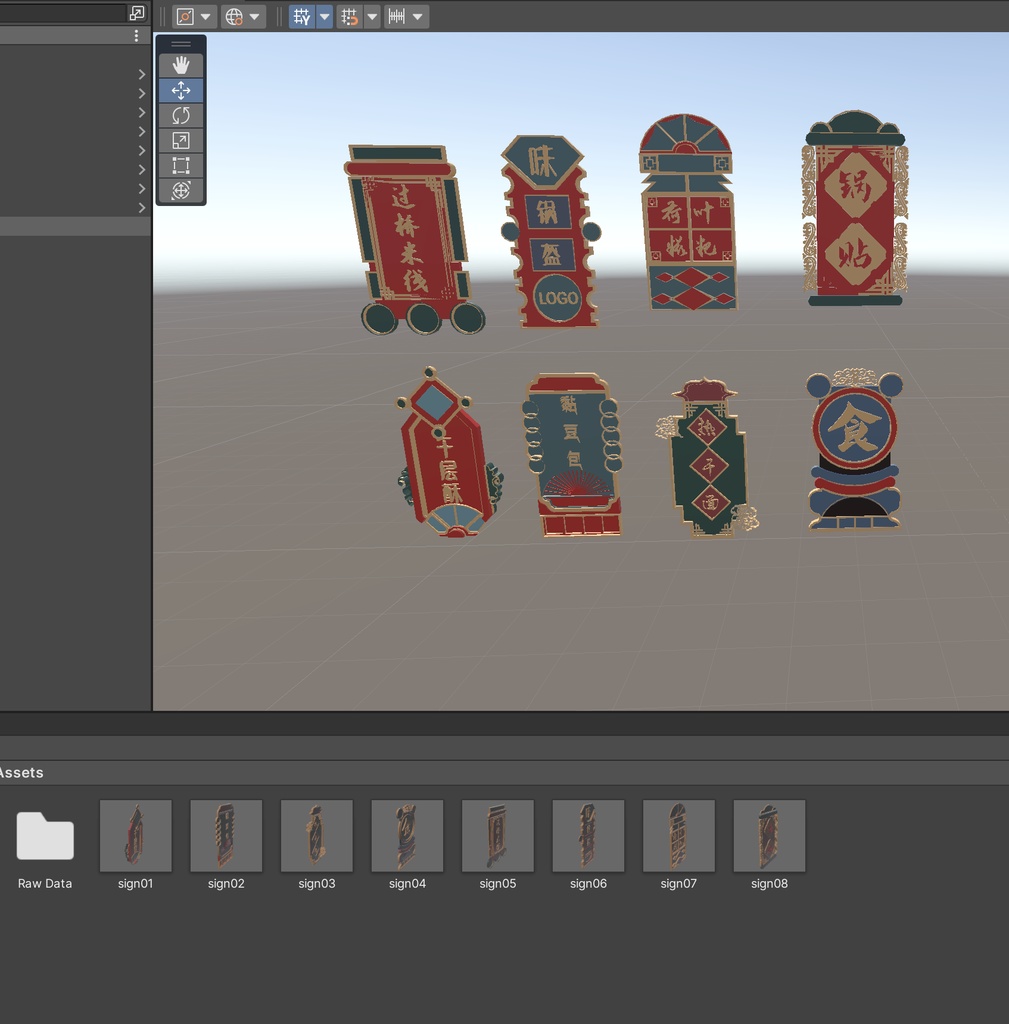
Task: Choose the Scale tool
Action: [x=181, y=140]
